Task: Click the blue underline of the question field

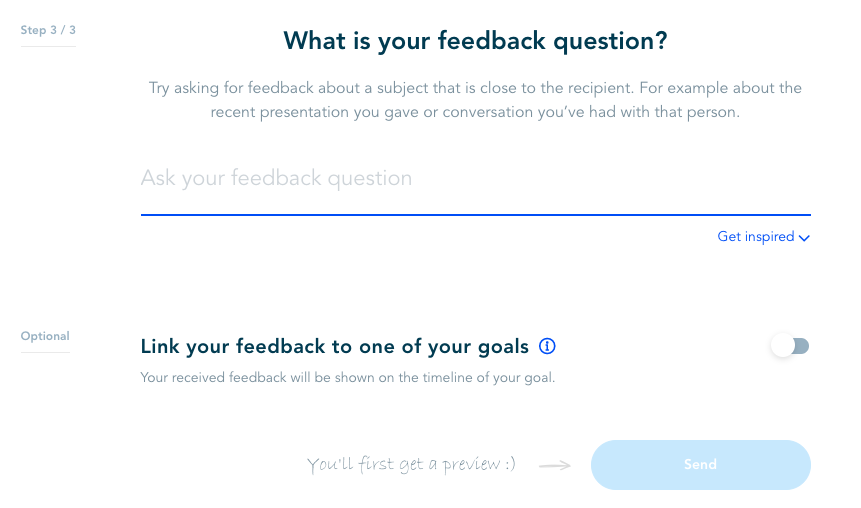Action: 476,215
